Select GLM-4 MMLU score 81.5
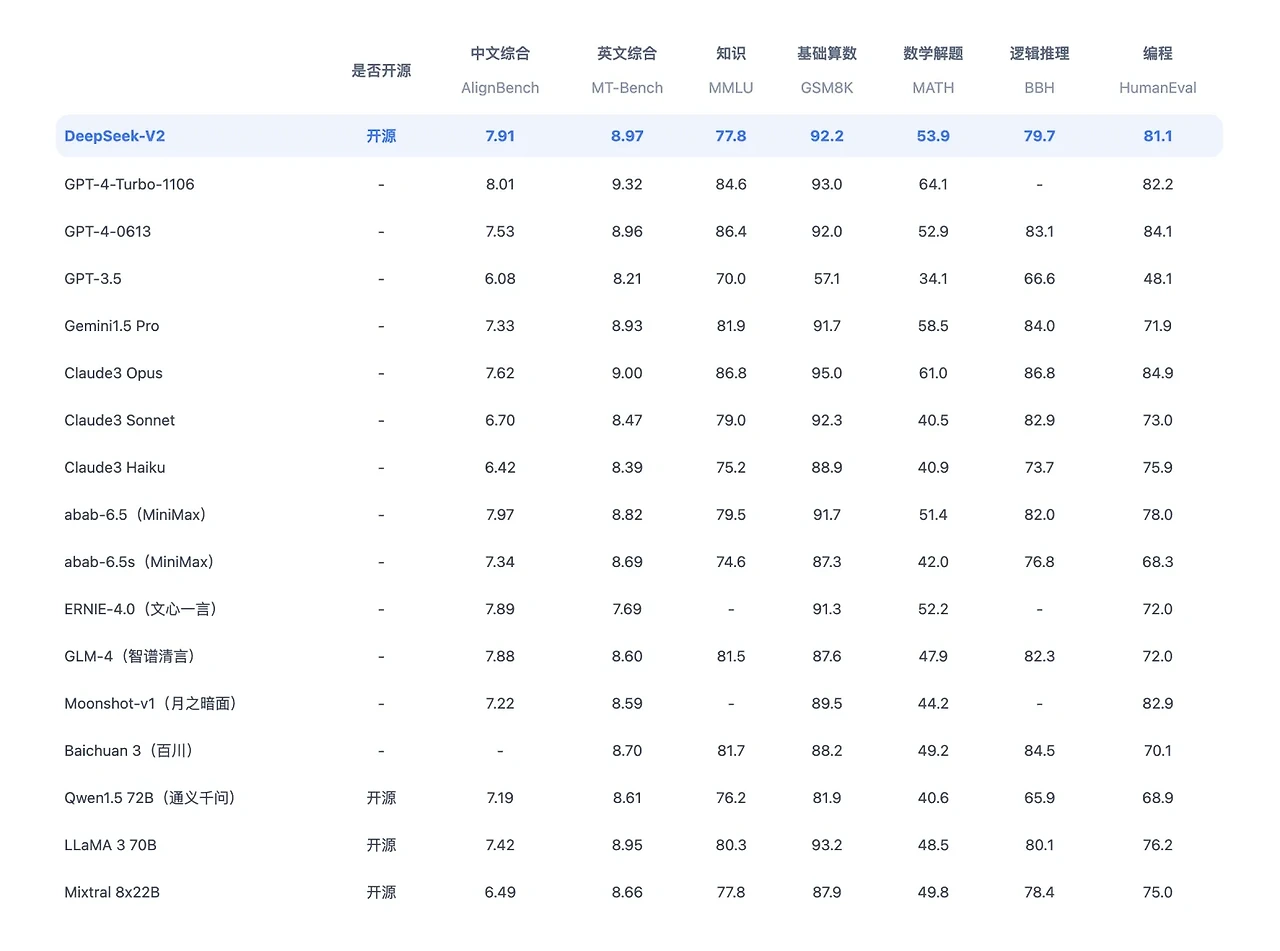The width and height of the screenshot is (1280, 951). coord(731,656)
